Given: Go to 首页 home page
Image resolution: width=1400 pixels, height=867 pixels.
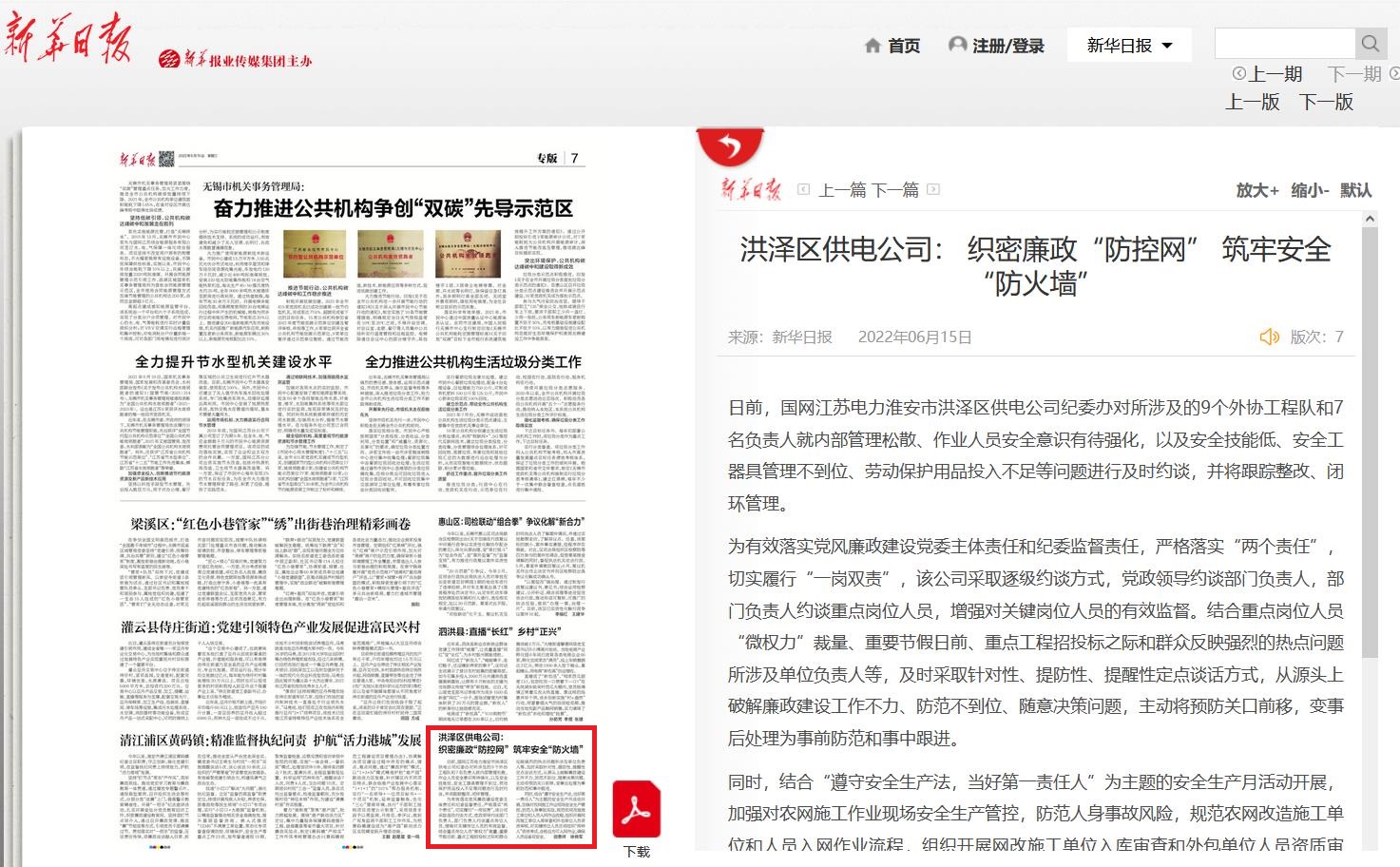Looking at the screenshot, I should 892,46.
